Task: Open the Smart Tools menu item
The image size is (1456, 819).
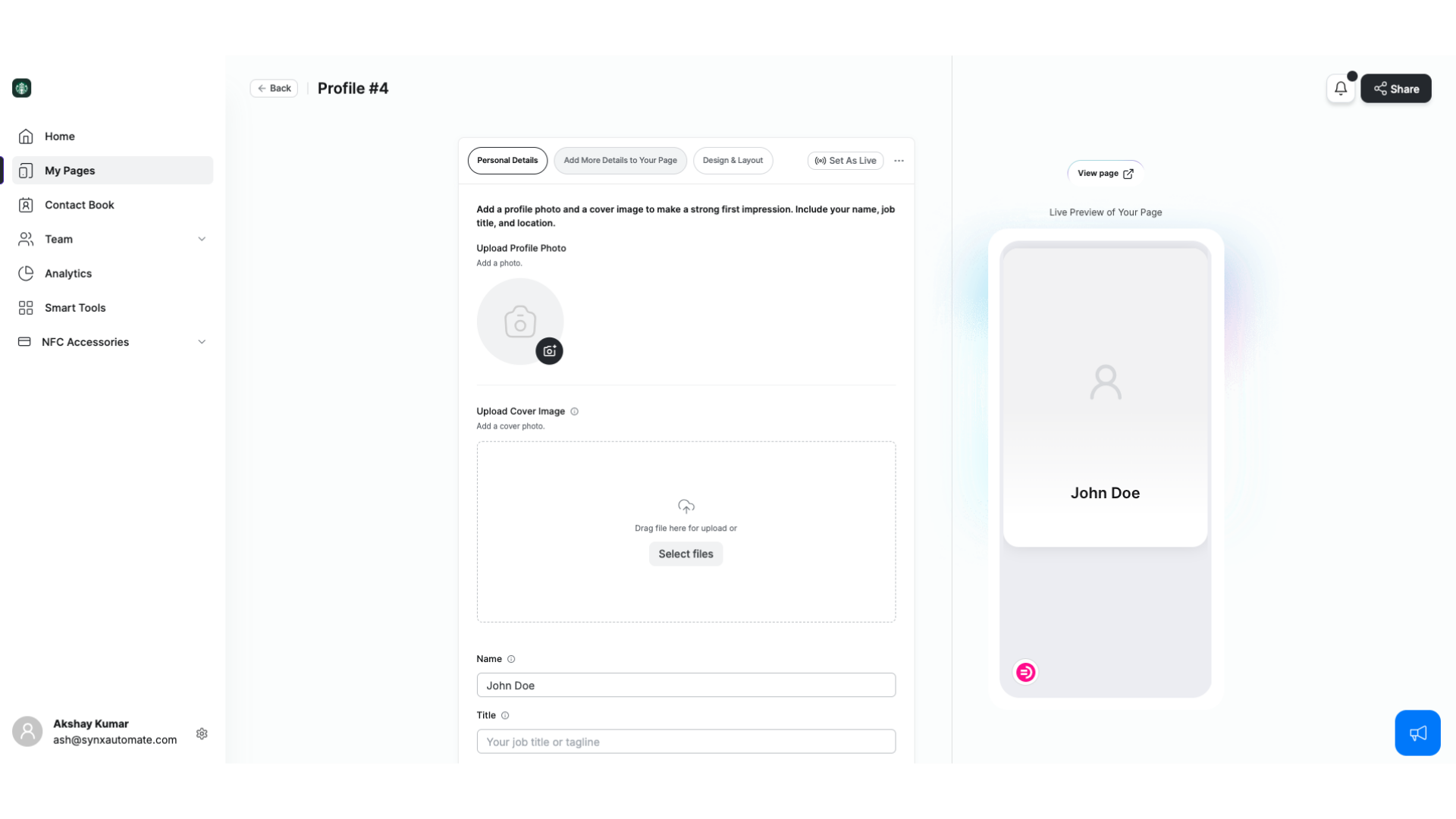Action: (75, 307)
